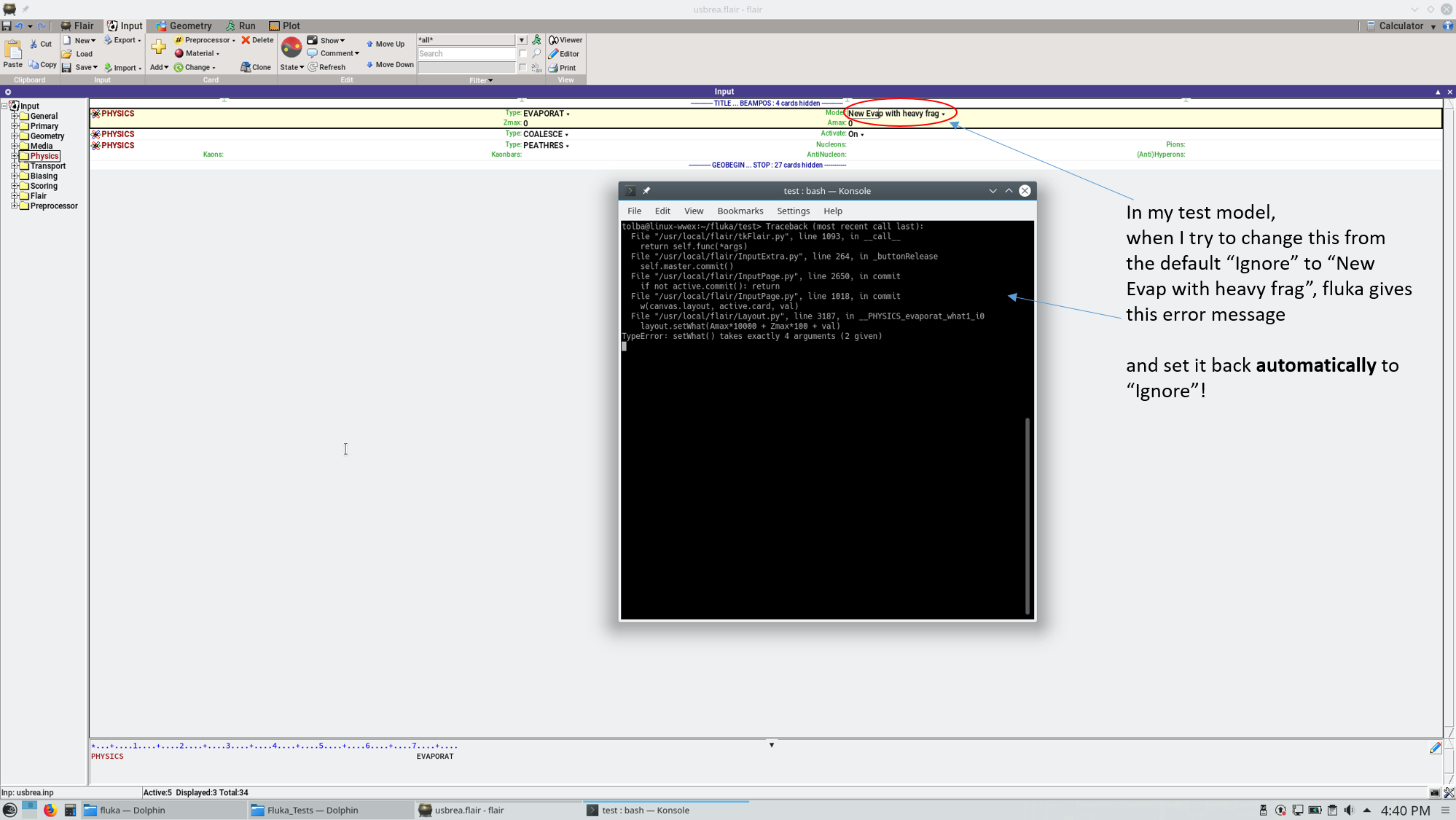The height and width of the screenshot is (820, 1456).
Task: Open the Export dropdown
Action: (x=122, y=40)
